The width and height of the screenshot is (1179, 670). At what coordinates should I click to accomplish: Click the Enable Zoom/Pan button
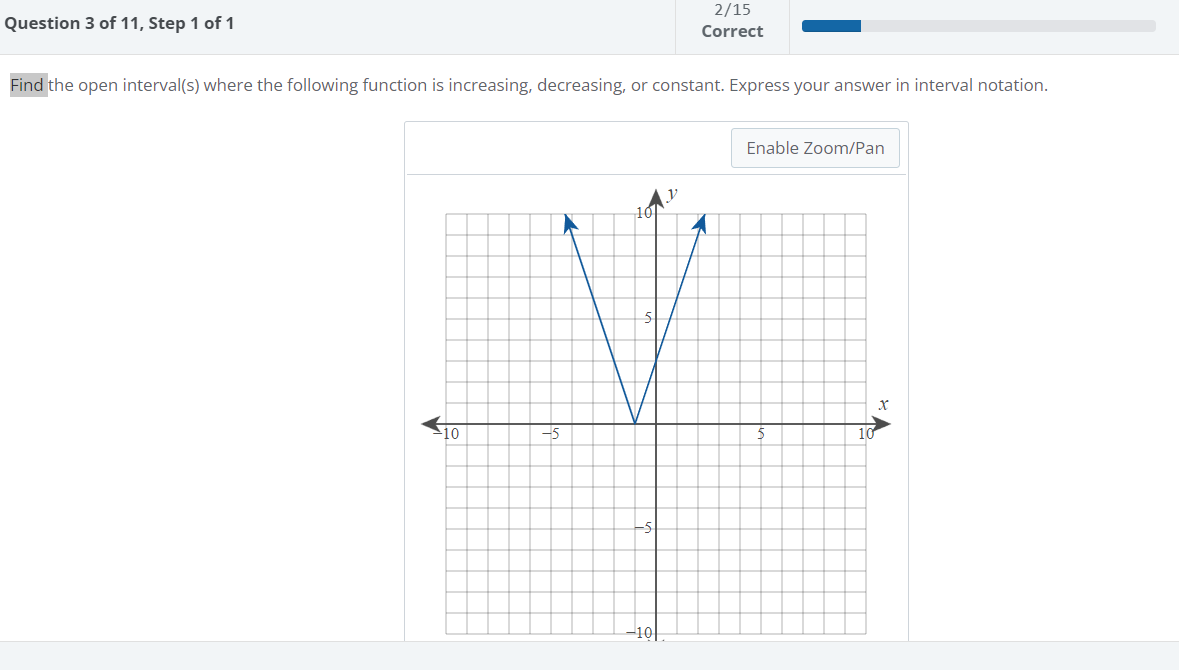pos(814,147)
